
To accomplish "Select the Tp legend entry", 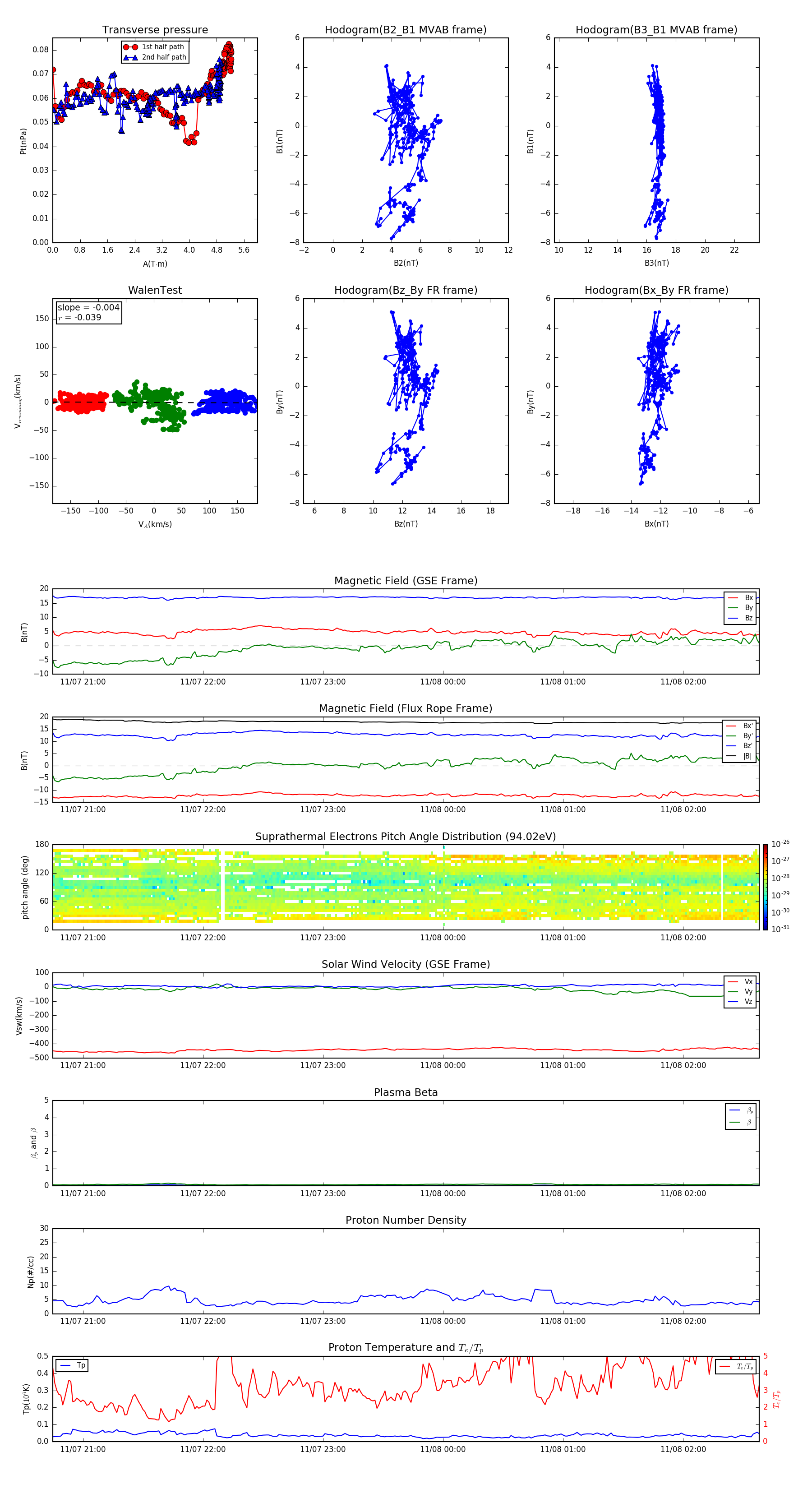I will [x=73, y=1365].
